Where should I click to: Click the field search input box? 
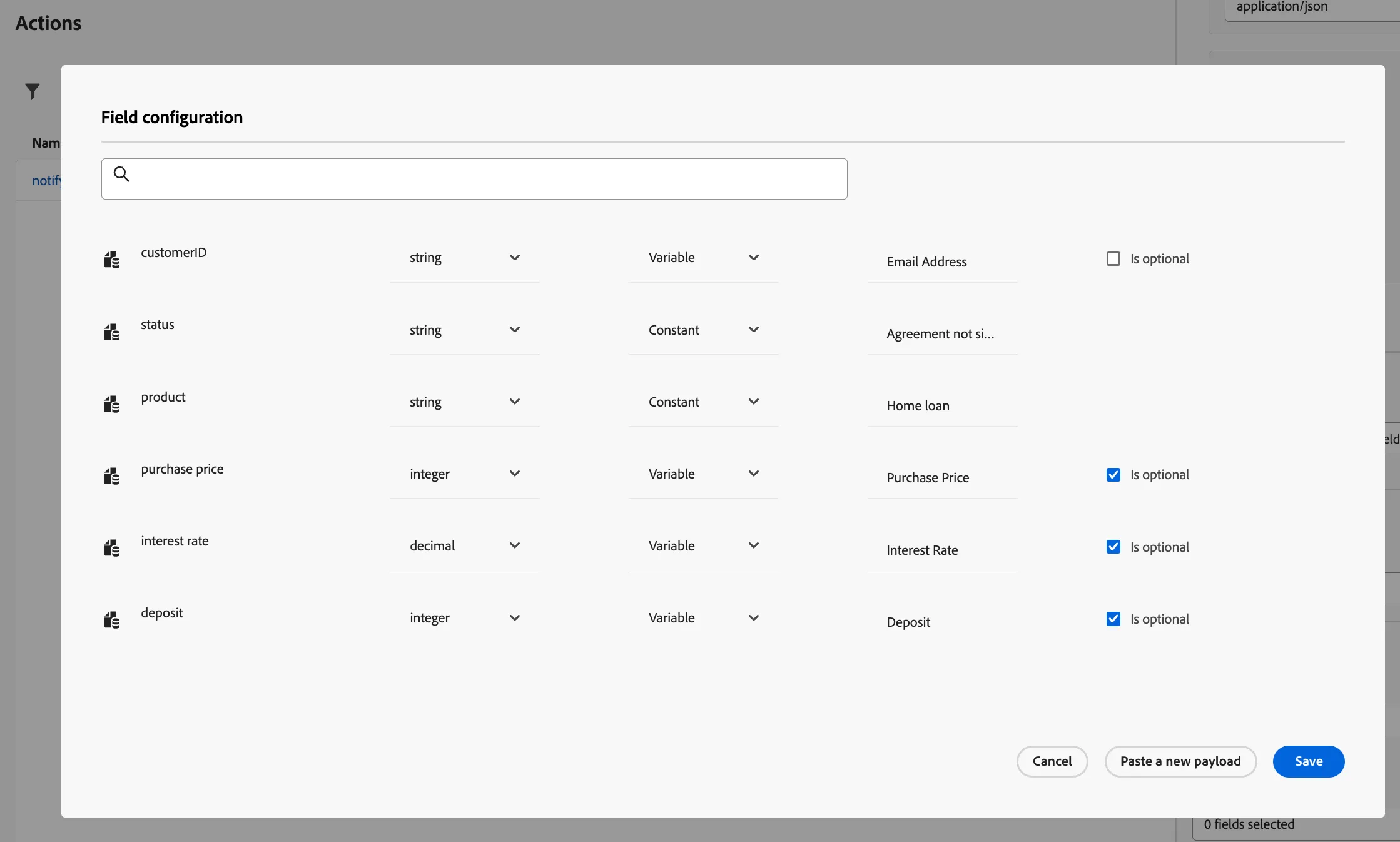coord(474,179)
